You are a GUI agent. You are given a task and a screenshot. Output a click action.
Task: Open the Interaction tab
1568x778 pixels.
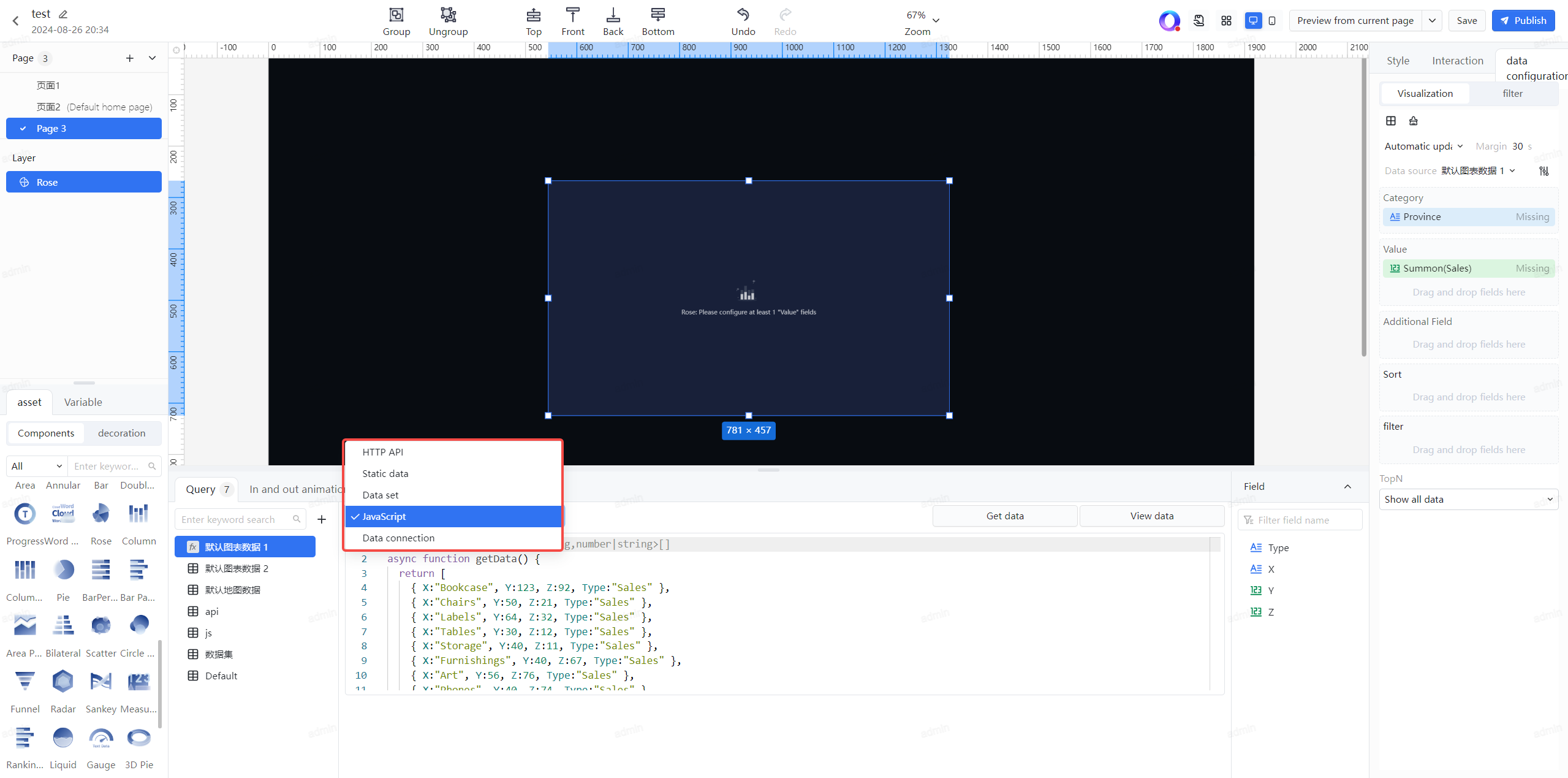point(1458,61)
